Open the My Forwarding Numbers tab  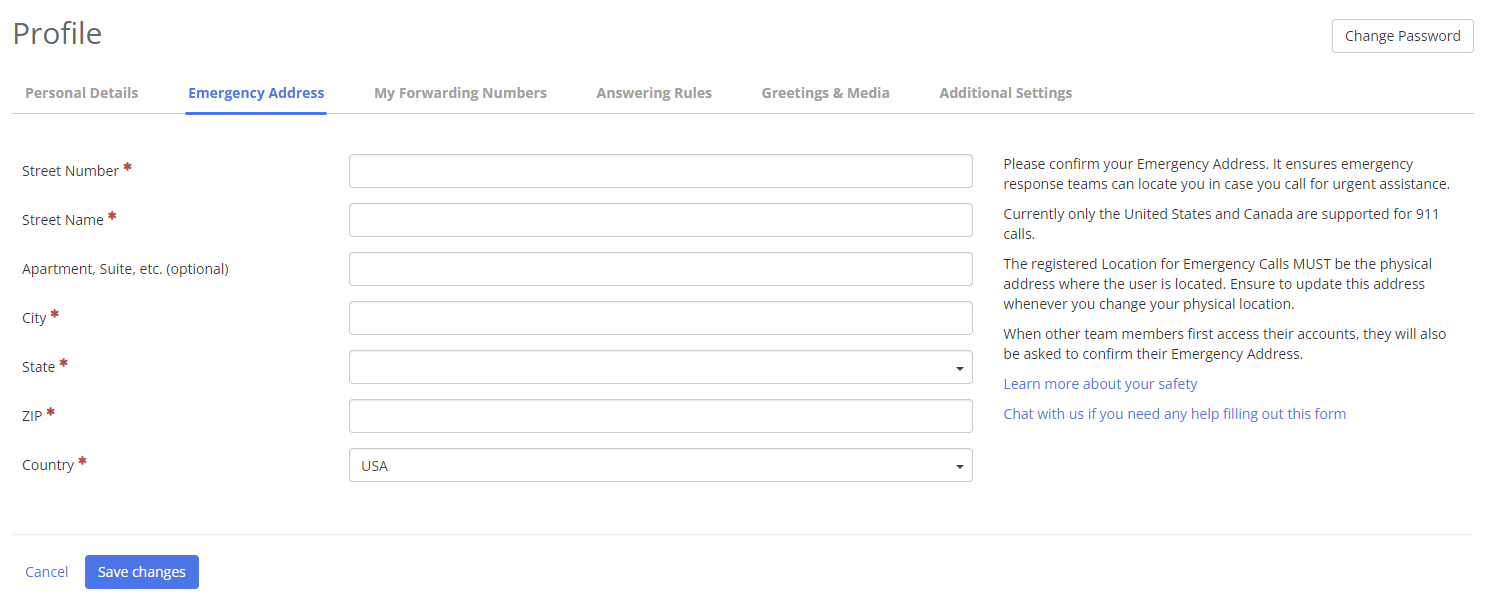click(x=460, y=93)
